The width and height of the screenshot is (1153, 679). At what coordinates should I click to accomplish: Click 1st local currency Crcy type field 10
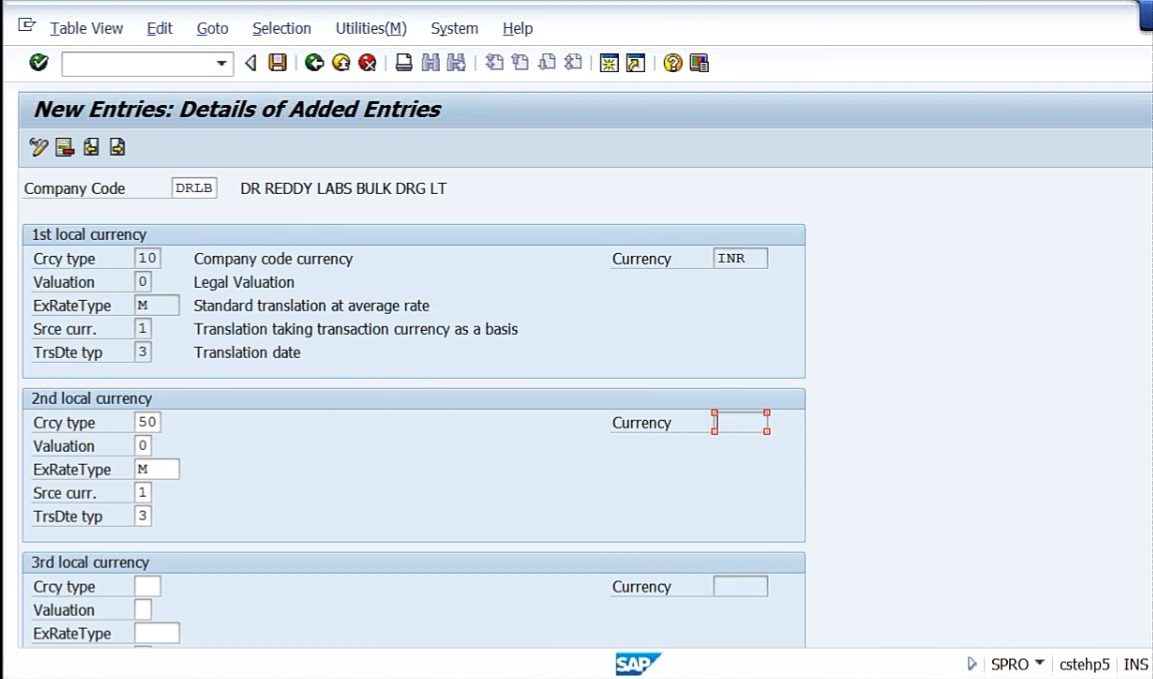pyautogui.click(x=147, y=258)
